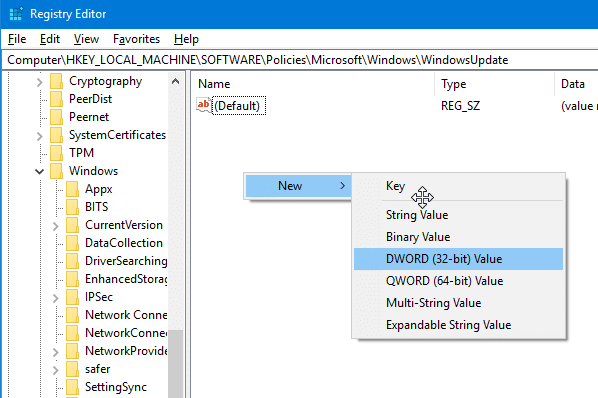Click the Network Connections folder icon
The height and width of the screenshot is (398, 598).
[x=72, y=315]
